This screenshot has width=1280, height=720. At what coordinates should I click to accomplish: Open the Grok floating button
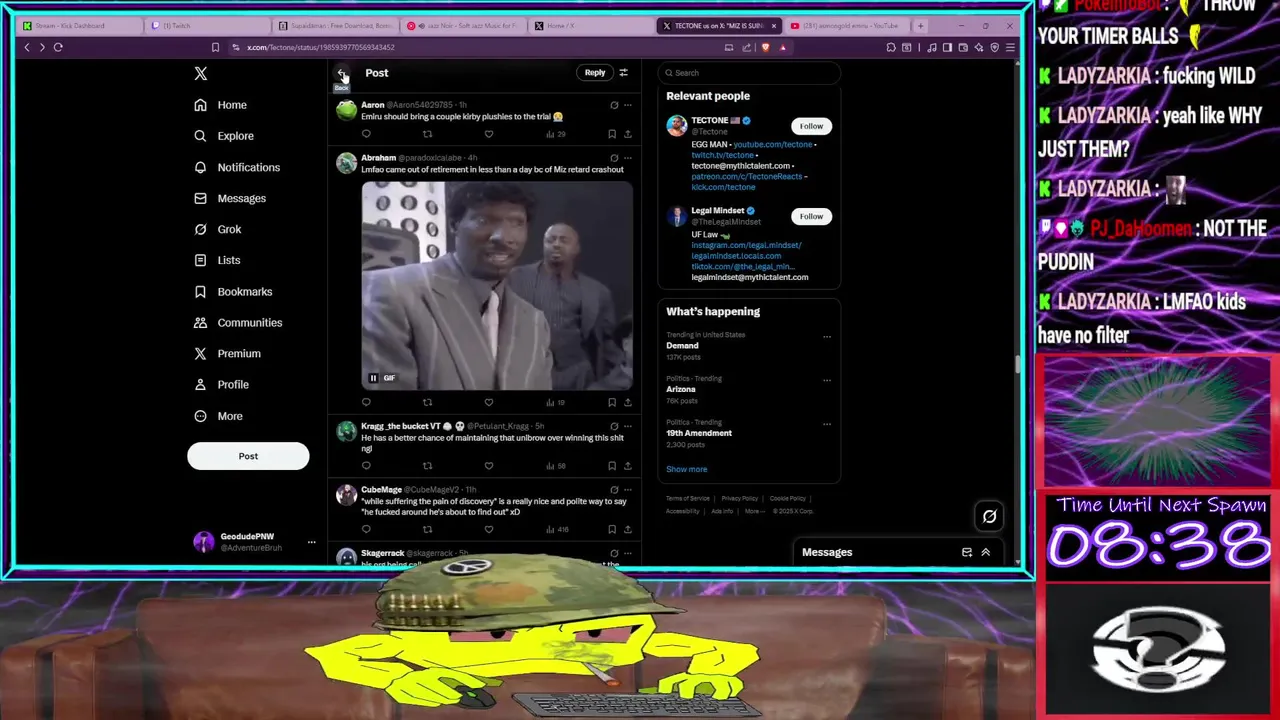click(x=989, y=516)
